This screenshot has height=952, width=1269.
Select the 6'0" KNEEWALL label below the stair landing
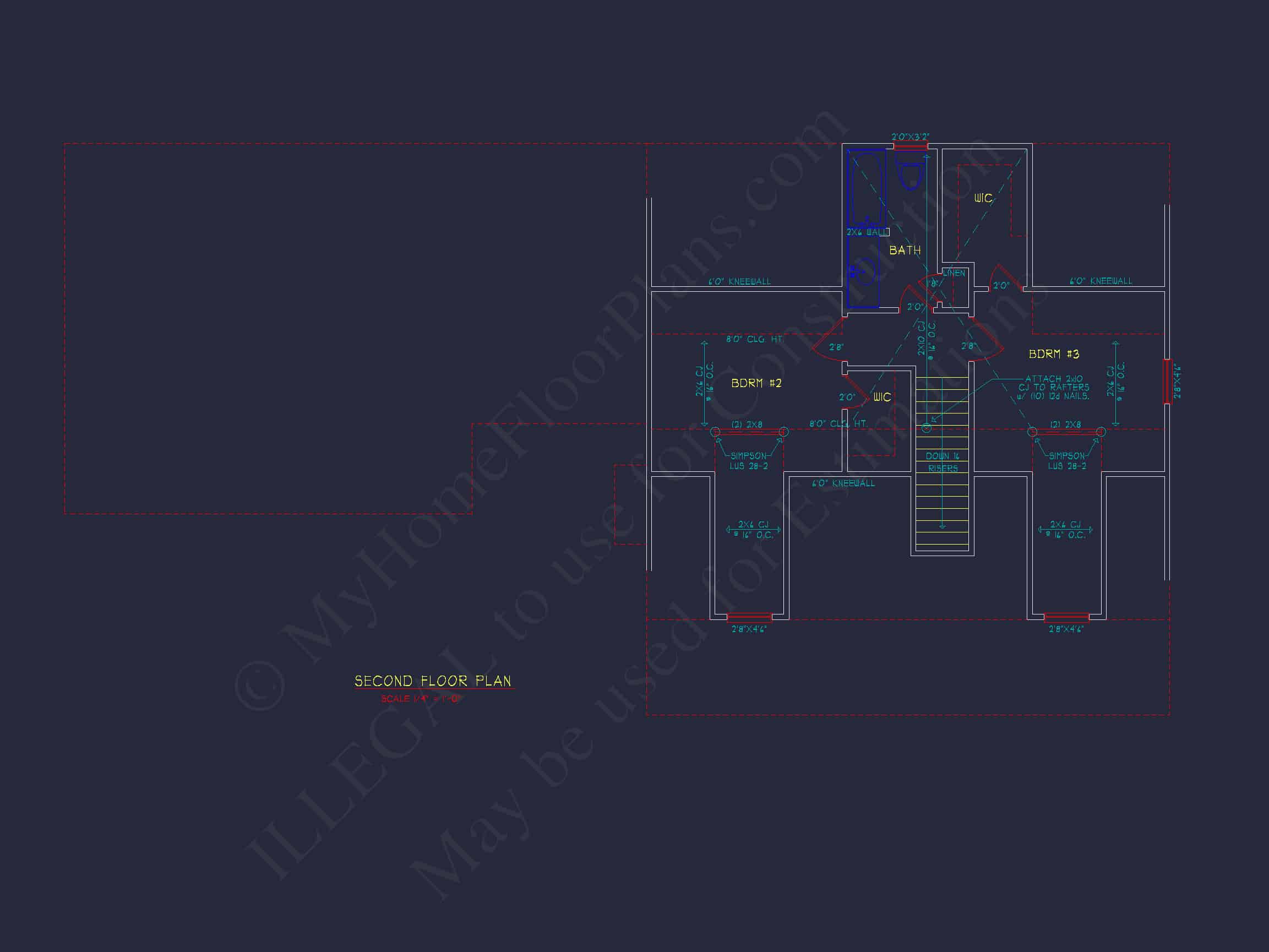click(x=843, y=483)
